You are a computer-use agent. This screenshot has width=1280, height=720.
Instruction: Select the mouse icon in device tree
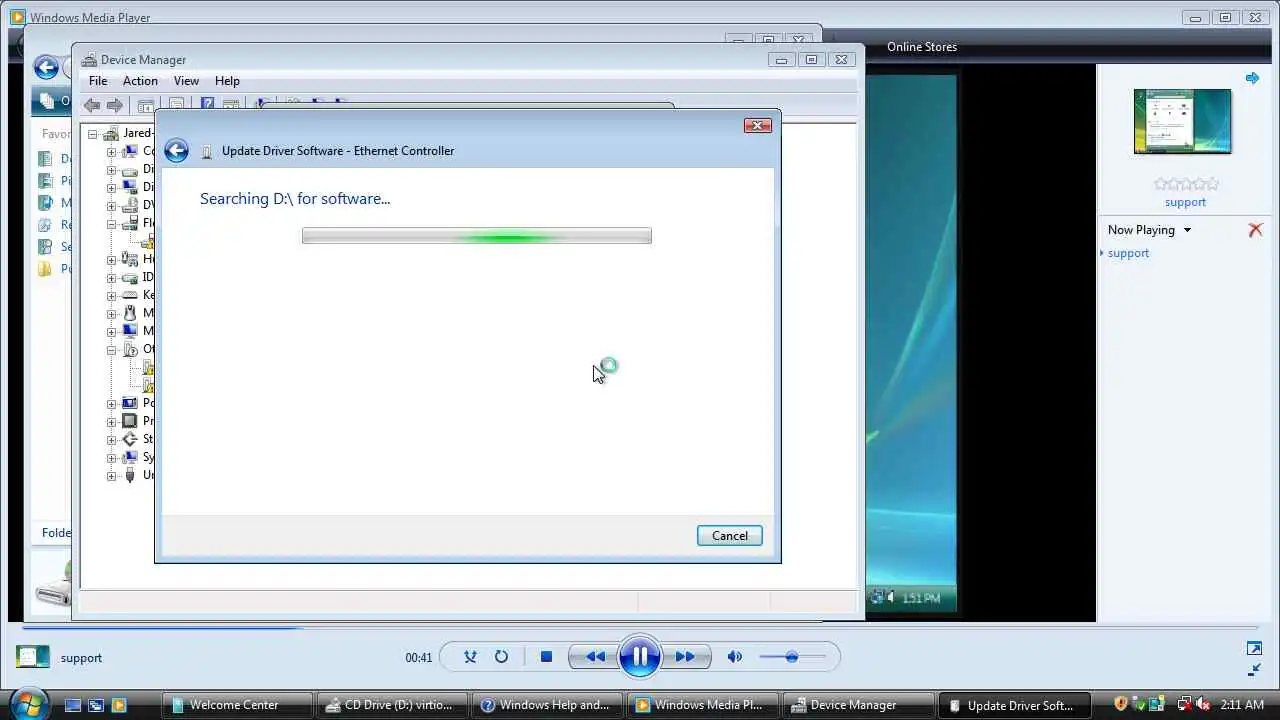[x=130, y=314]
